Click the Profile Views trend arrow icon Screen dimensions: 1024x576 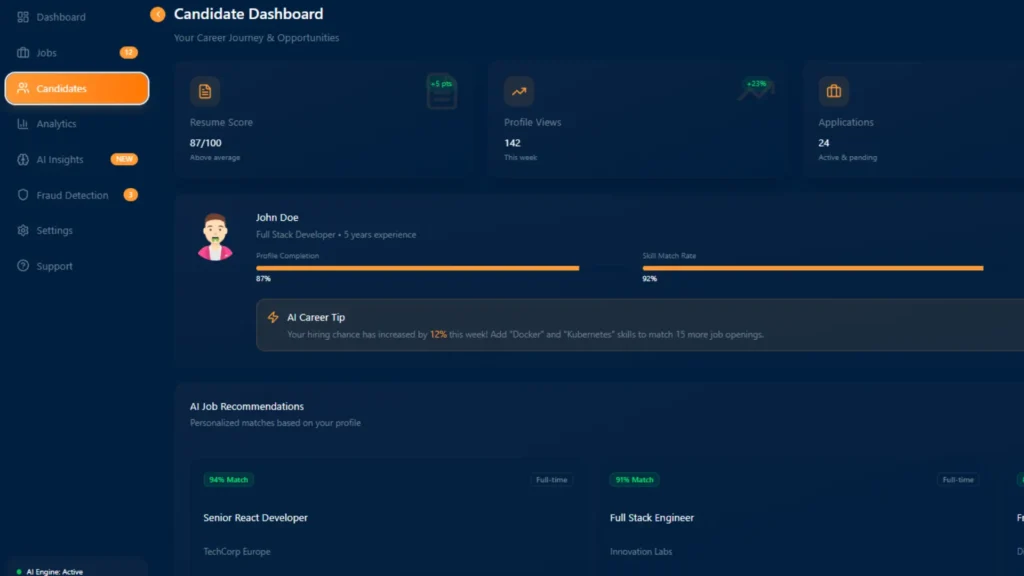point(519,92)
